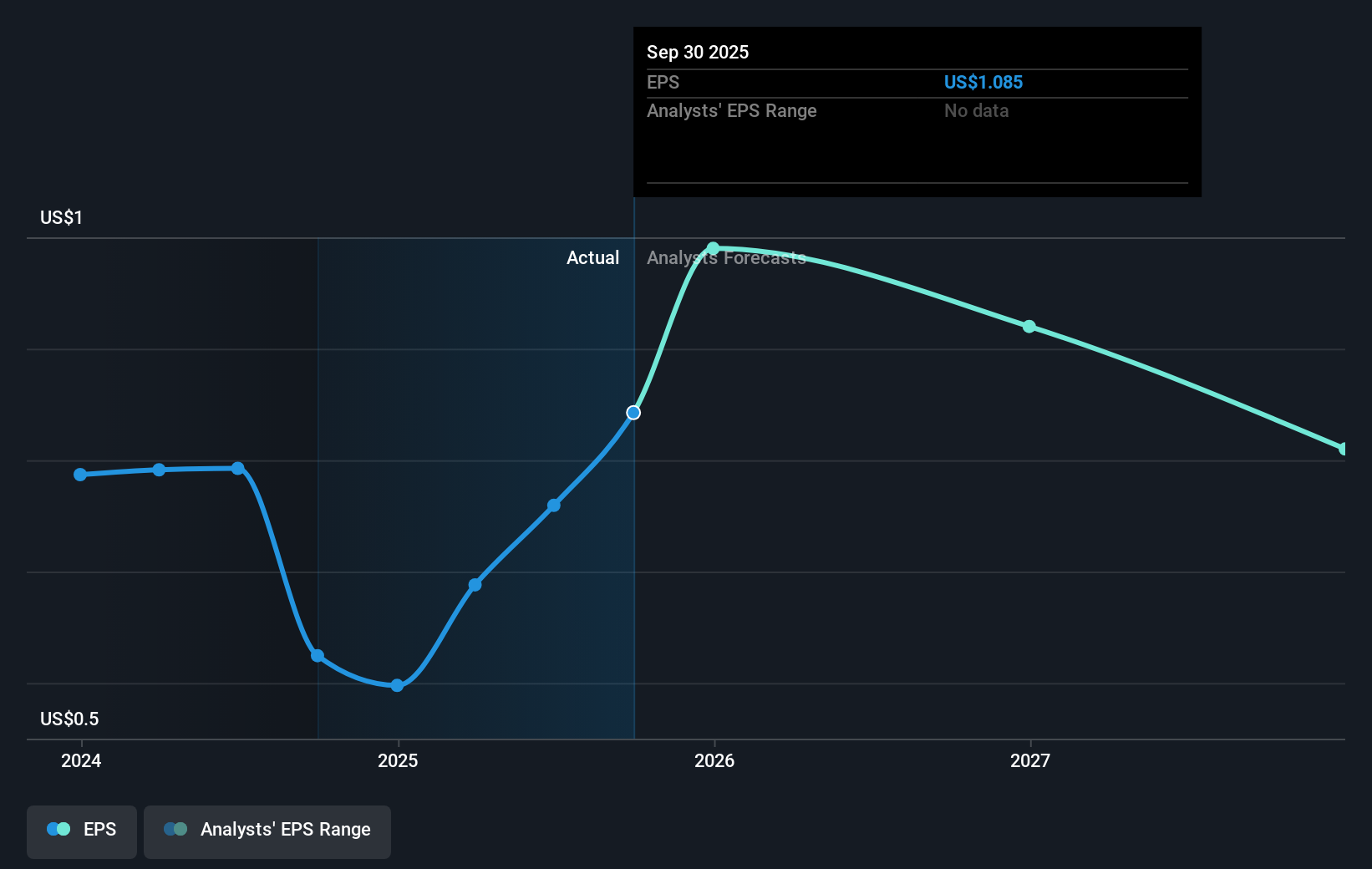Image resolution: width=1372 pixels, height=869 pixels.
Task: Toggle the Analysts' EPS Range legend button
Action: click(x=267, y=831)
